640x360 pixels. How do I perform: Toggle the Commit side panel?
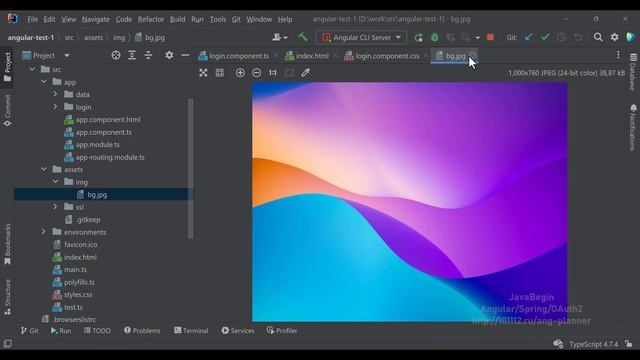[x=7, y=110]
